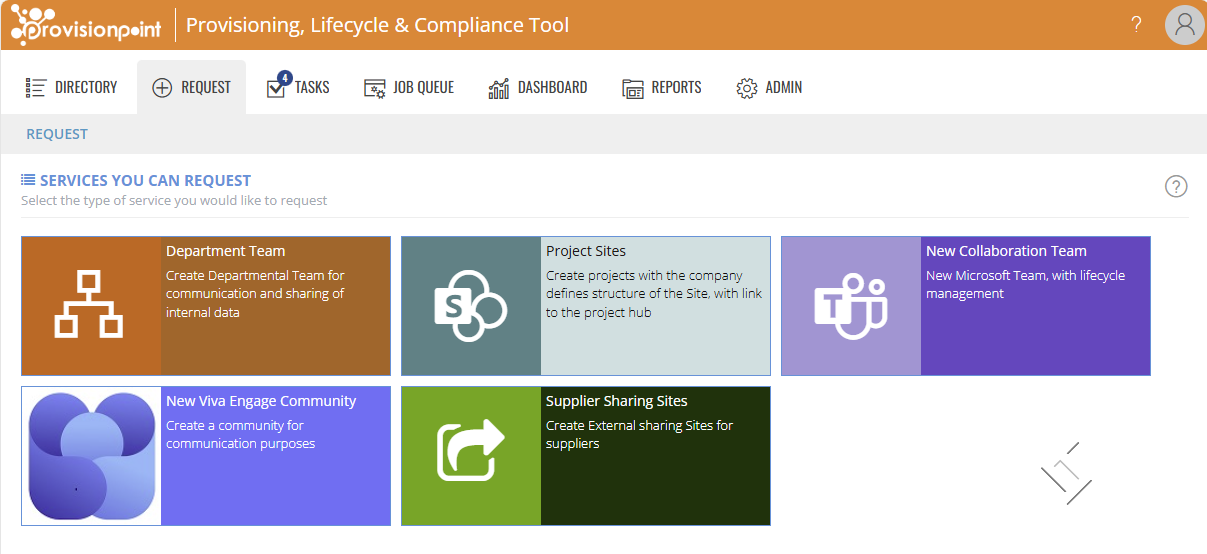Click the Job Queue gear window icon
This screenshot has width=1207, height=554.
(375, 88)
